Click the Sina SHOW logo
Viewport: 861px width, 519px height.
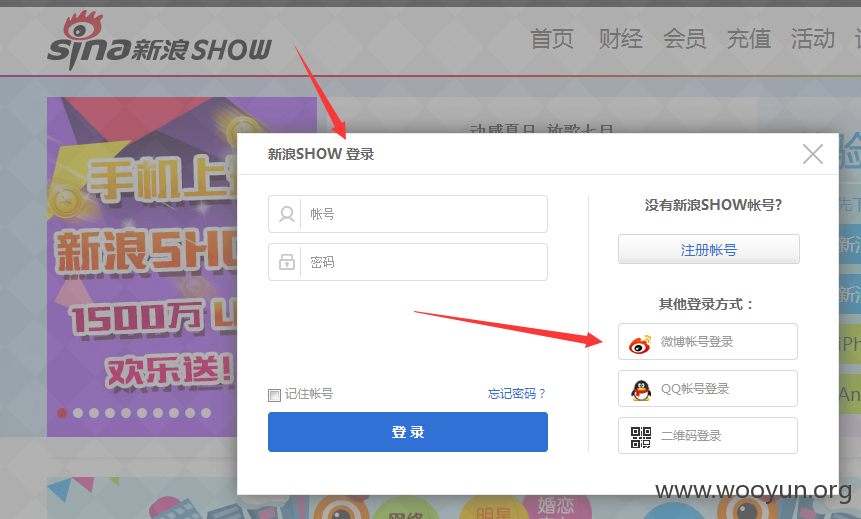tap(159, 41)
